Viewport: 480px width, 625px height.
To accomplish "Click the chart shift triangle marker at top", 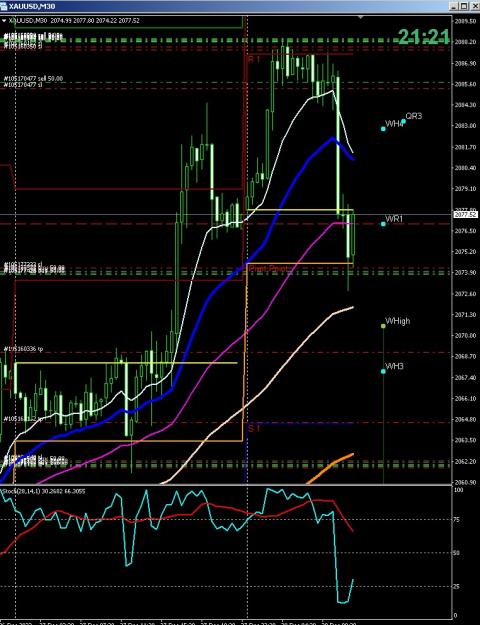I will [x=360, y=17].
